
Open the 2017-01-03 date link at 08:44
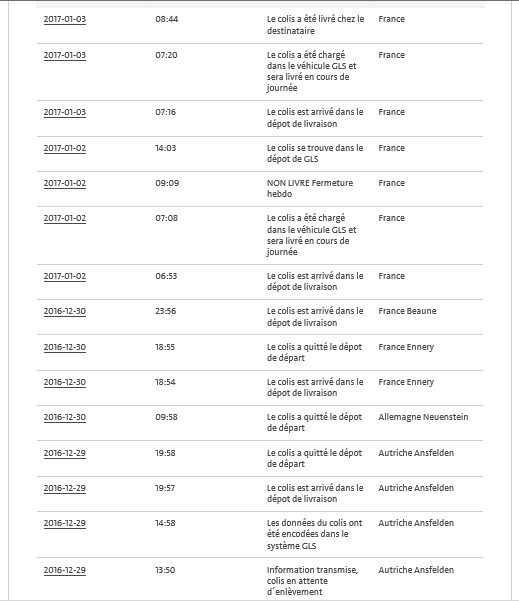pos(65,19)
